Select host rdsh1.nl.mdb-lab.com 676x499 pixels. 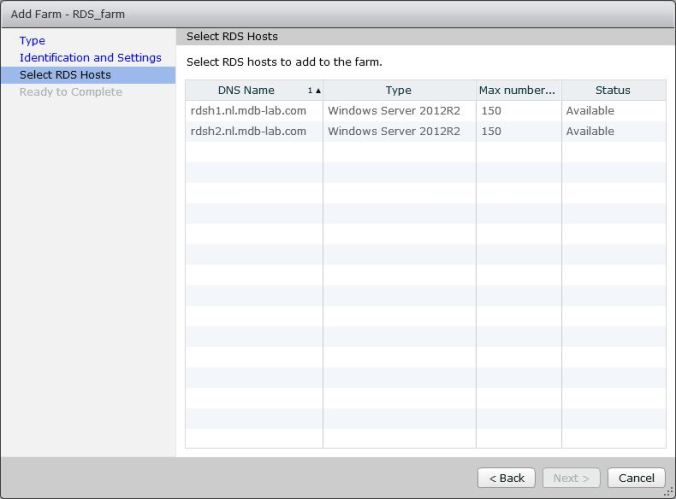point(248,111)
